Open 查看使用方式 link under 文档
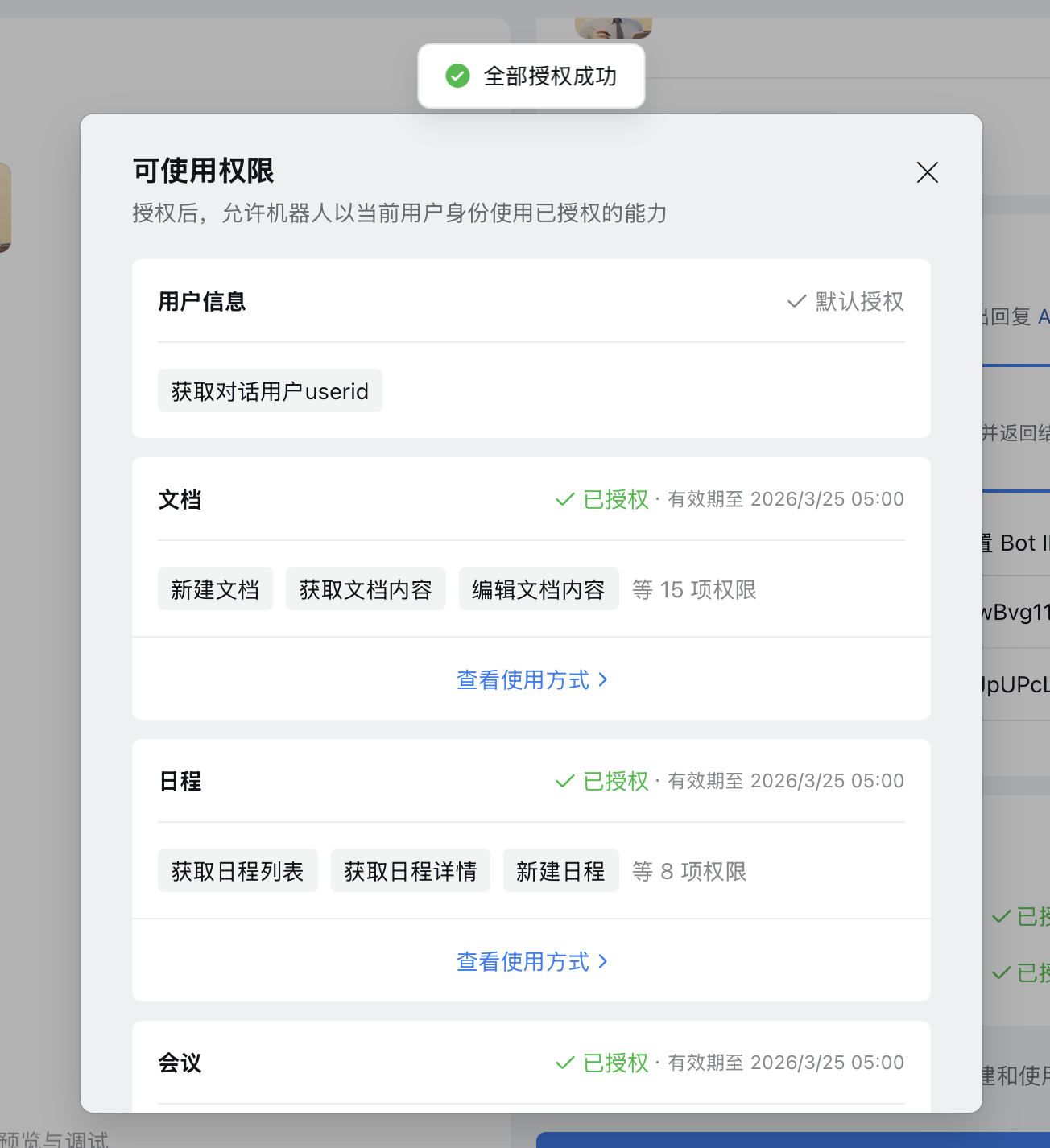This screenshot has height=1148, width=1050. coord(523,680)
